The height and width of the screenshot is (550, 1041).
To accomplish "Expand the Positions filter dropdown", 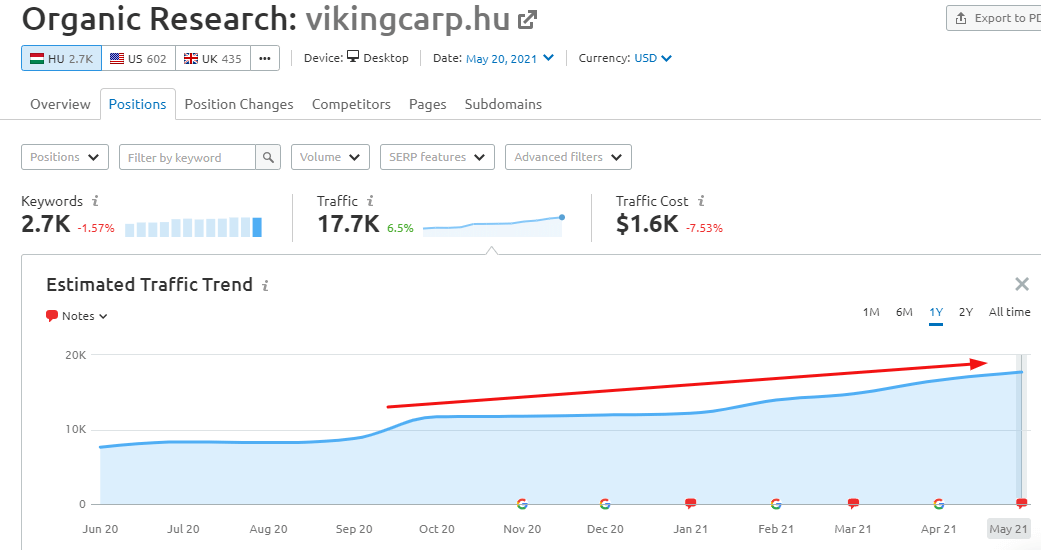I will tap(64, 157).
